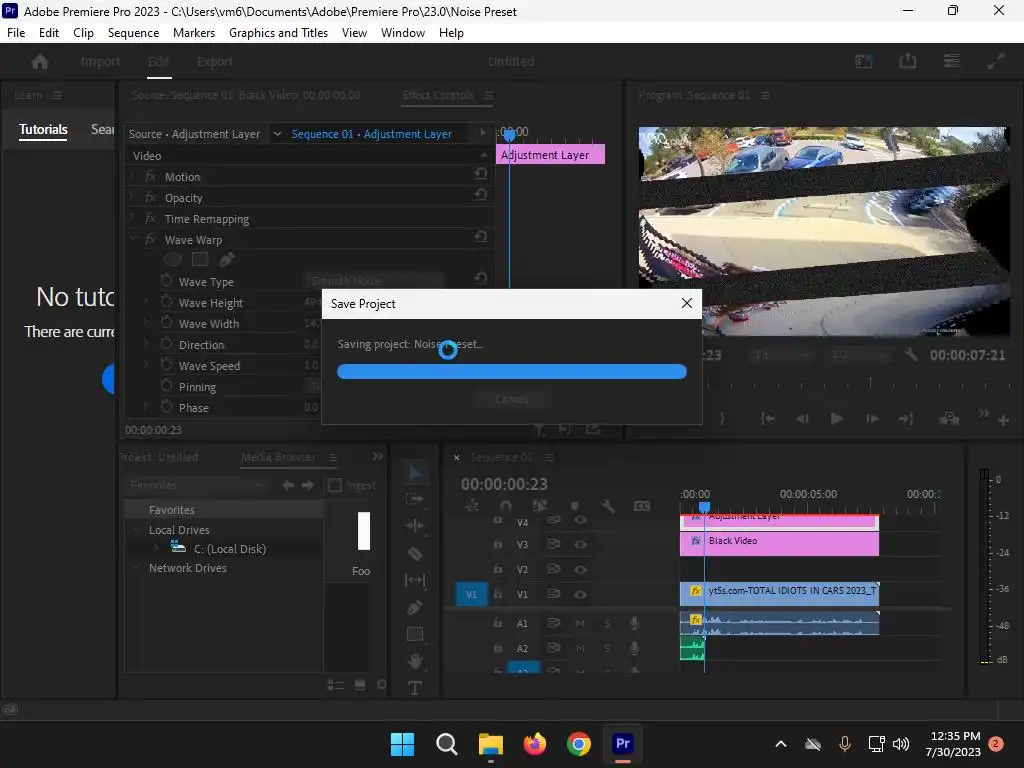Toggle V2 track output eye
The width and height of the screenshot is (1024, 768).
click(x=580, y=569)
